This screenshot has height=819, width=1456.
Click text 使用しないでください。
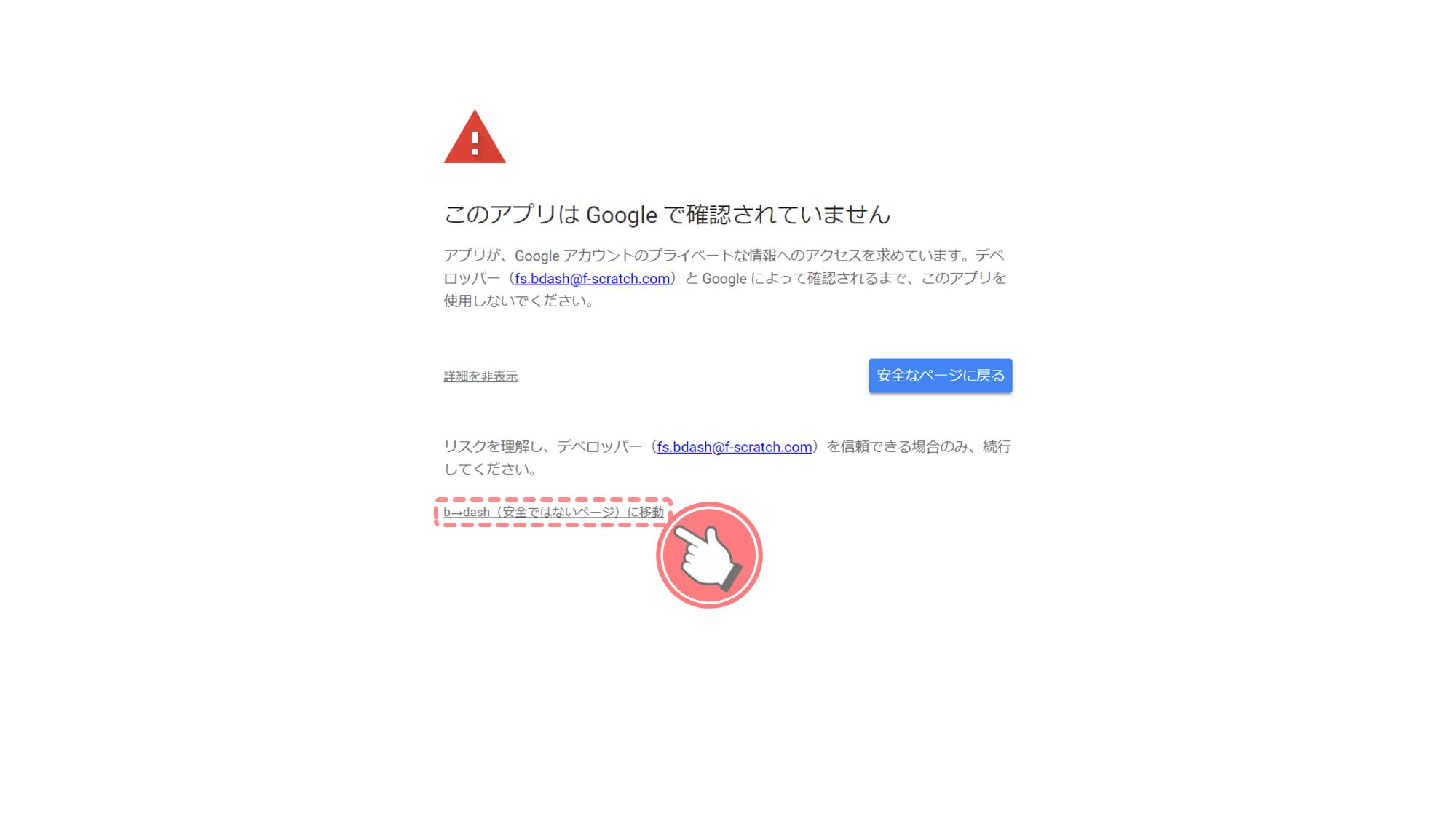520,301
